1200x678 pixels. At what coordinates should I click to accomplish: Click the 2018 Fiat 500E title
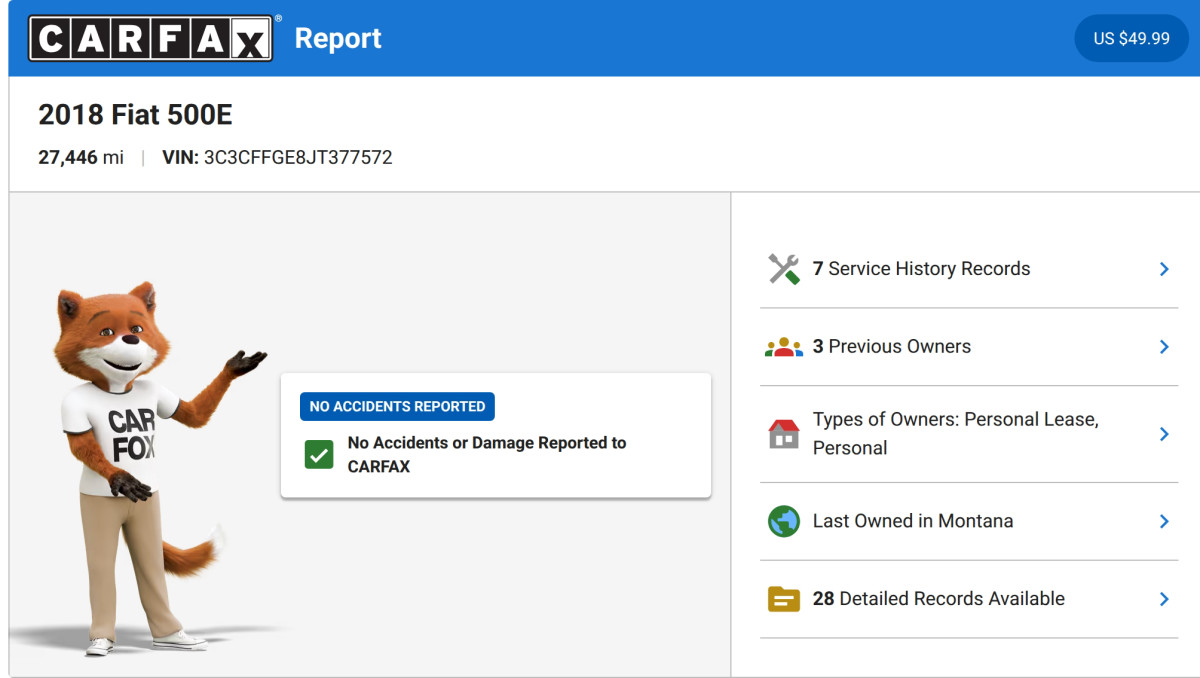pos(135,115)
